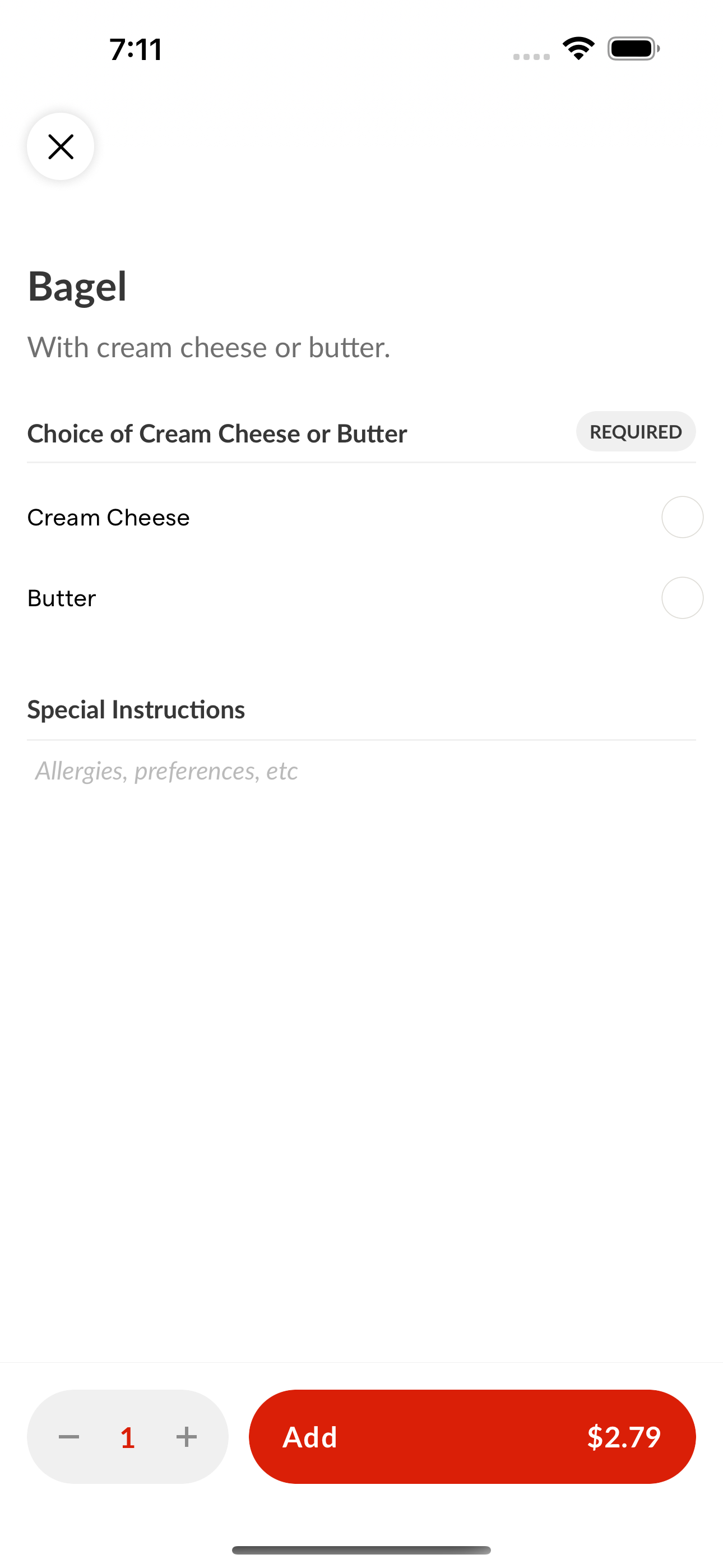723x1568 pixels.
Task: Select the Cream Cheese radio button
Action: pos(682,517)
